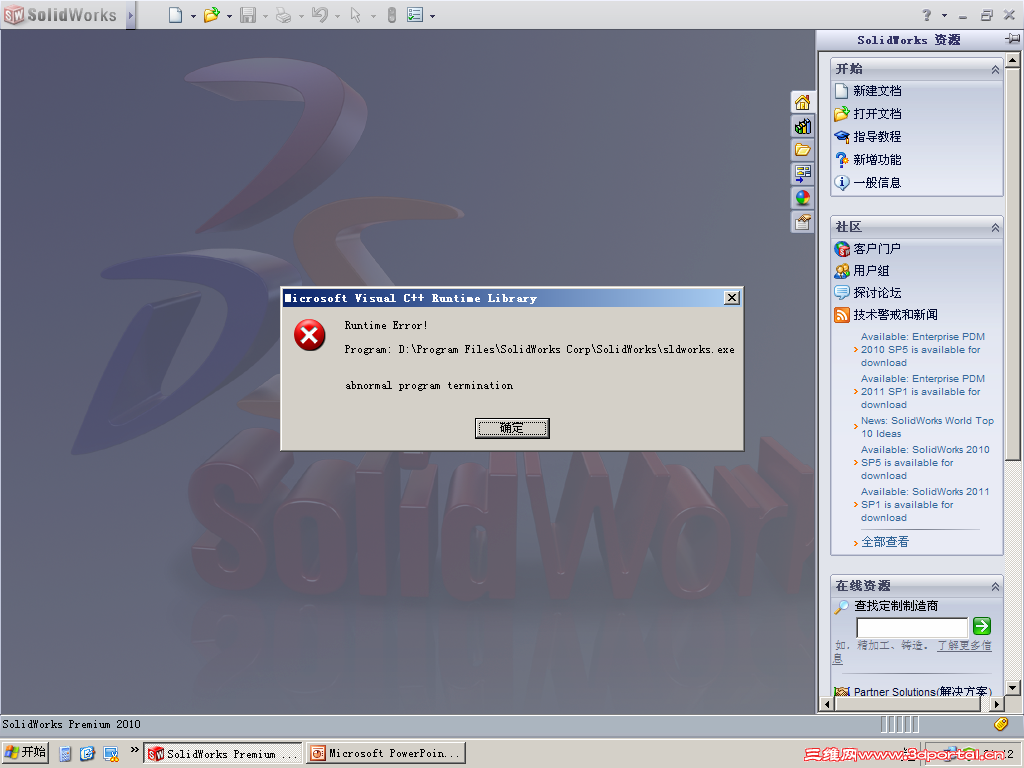Click 确定 to dismiss the runtime error
Image resolution: width=1024 pixels, height=768 pixels.
coord(512,428)
